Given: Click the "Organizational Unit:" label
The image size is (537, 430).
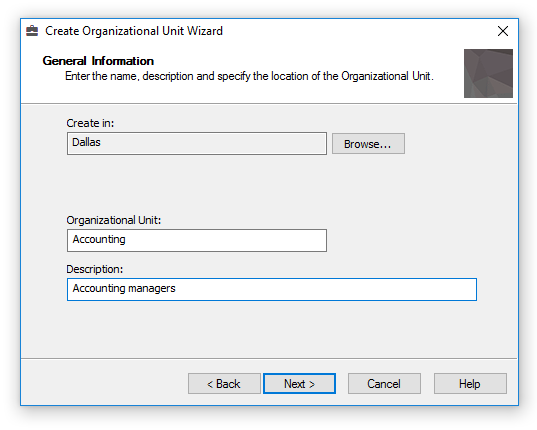Looking at the screenshot, I should 113,220.
